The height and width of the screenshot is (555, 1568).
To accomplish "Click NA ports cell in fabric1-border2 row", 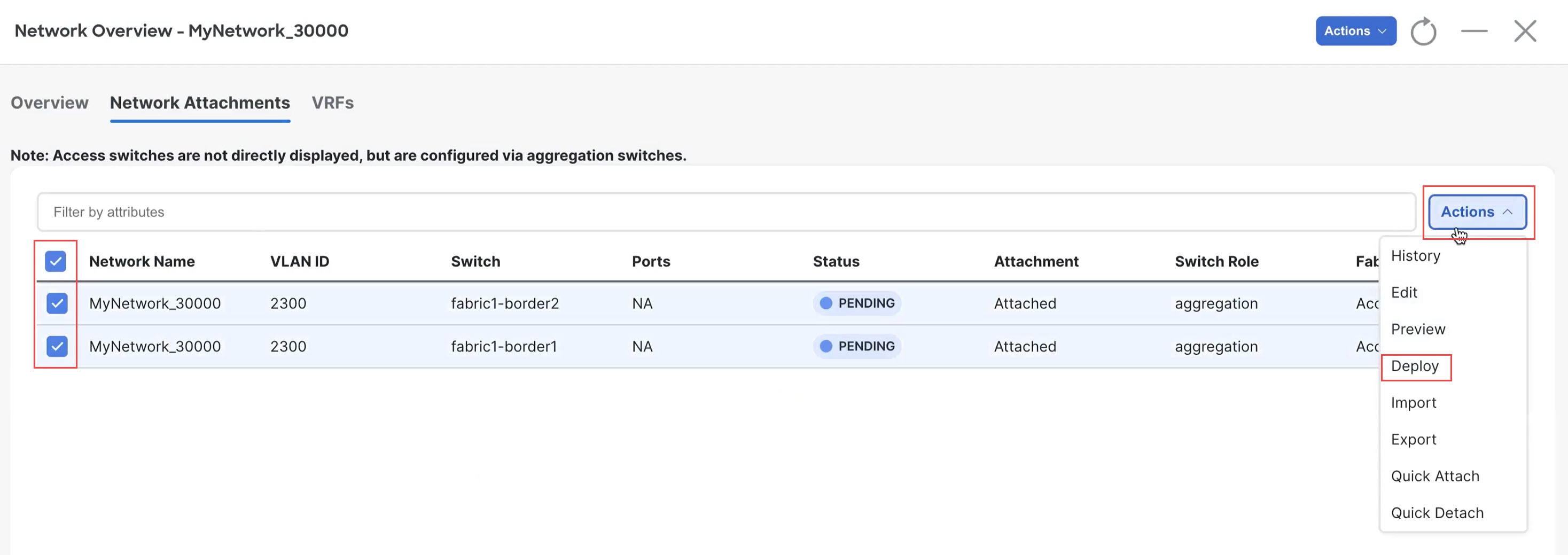I will click(642, 303).
